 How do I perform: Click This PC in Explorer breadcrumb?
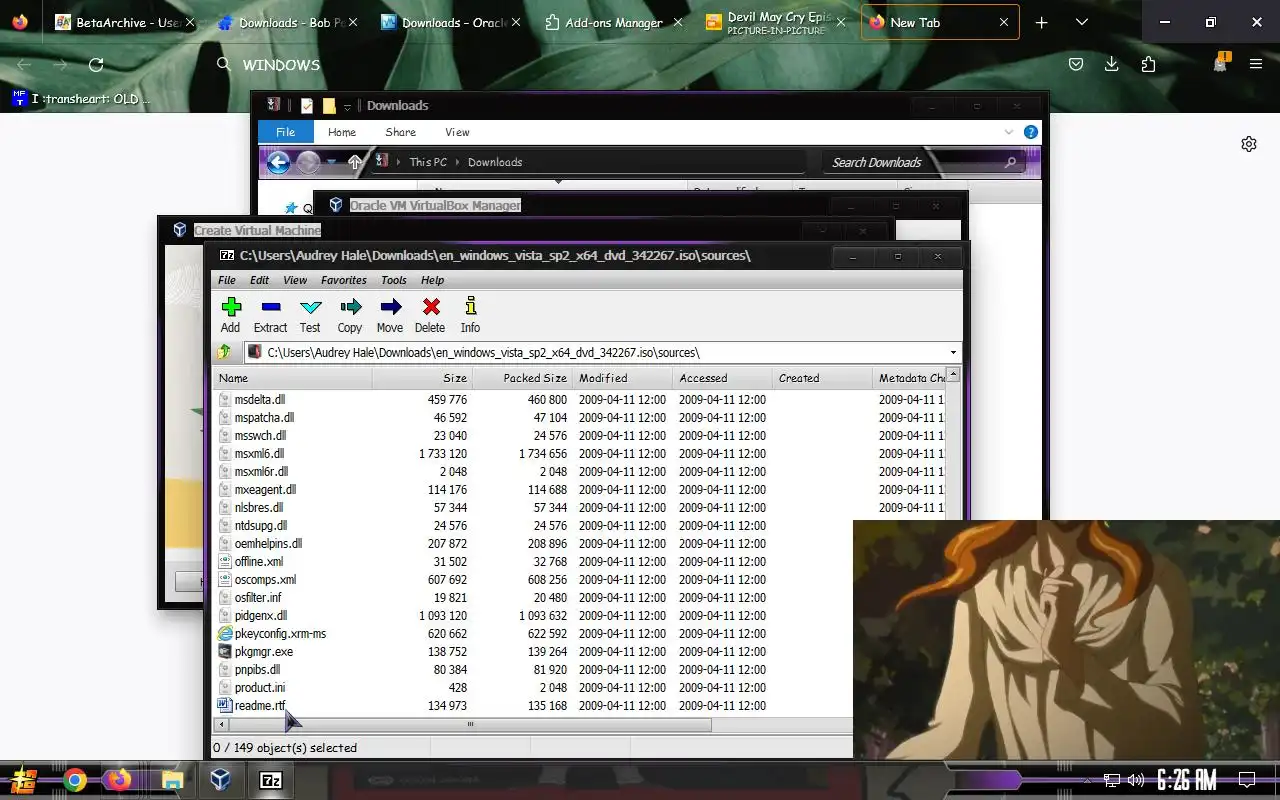click(x=428, y=162)
